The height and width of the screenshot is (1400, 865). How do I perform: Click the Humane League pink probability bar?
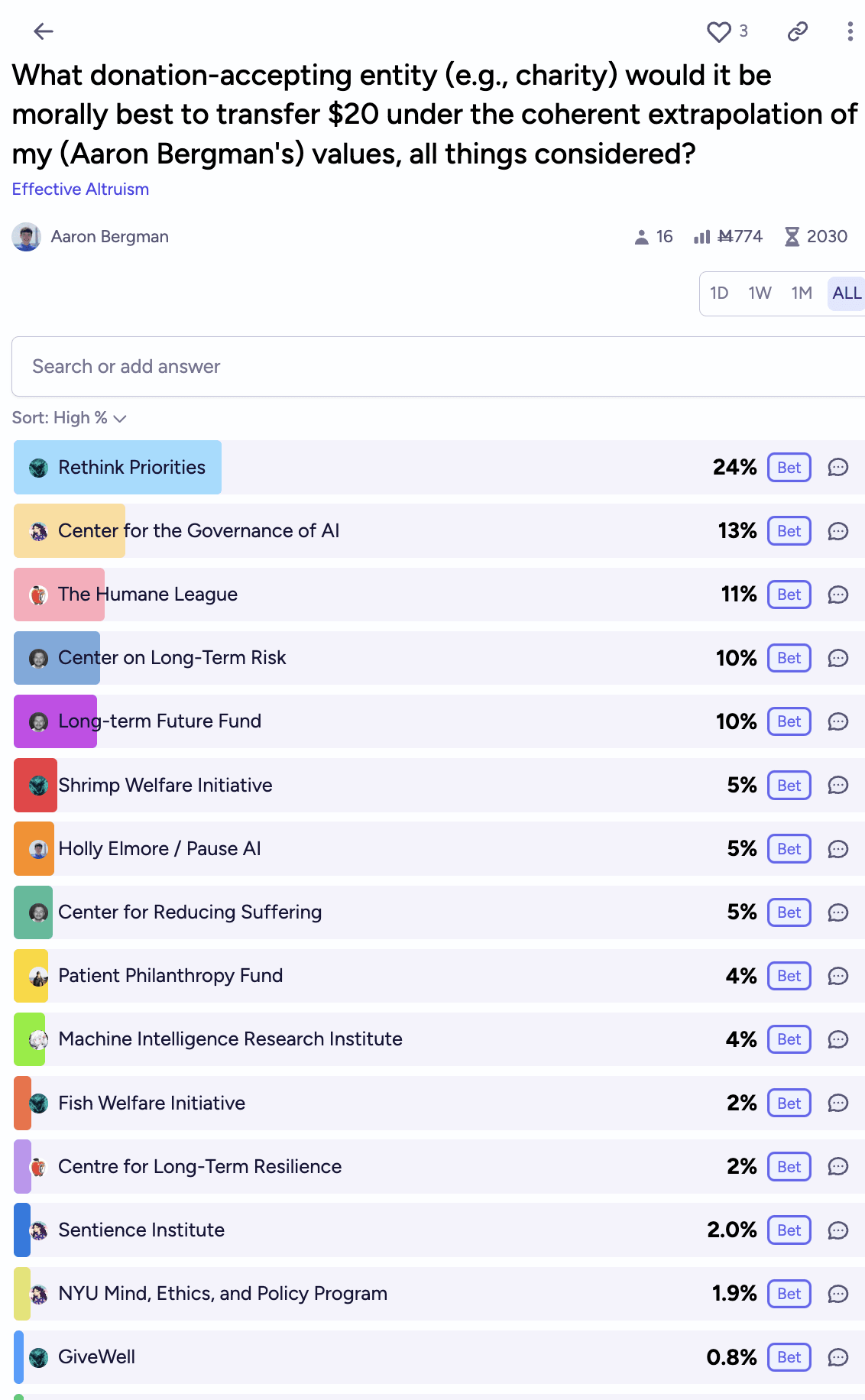(x=59, y=595)
